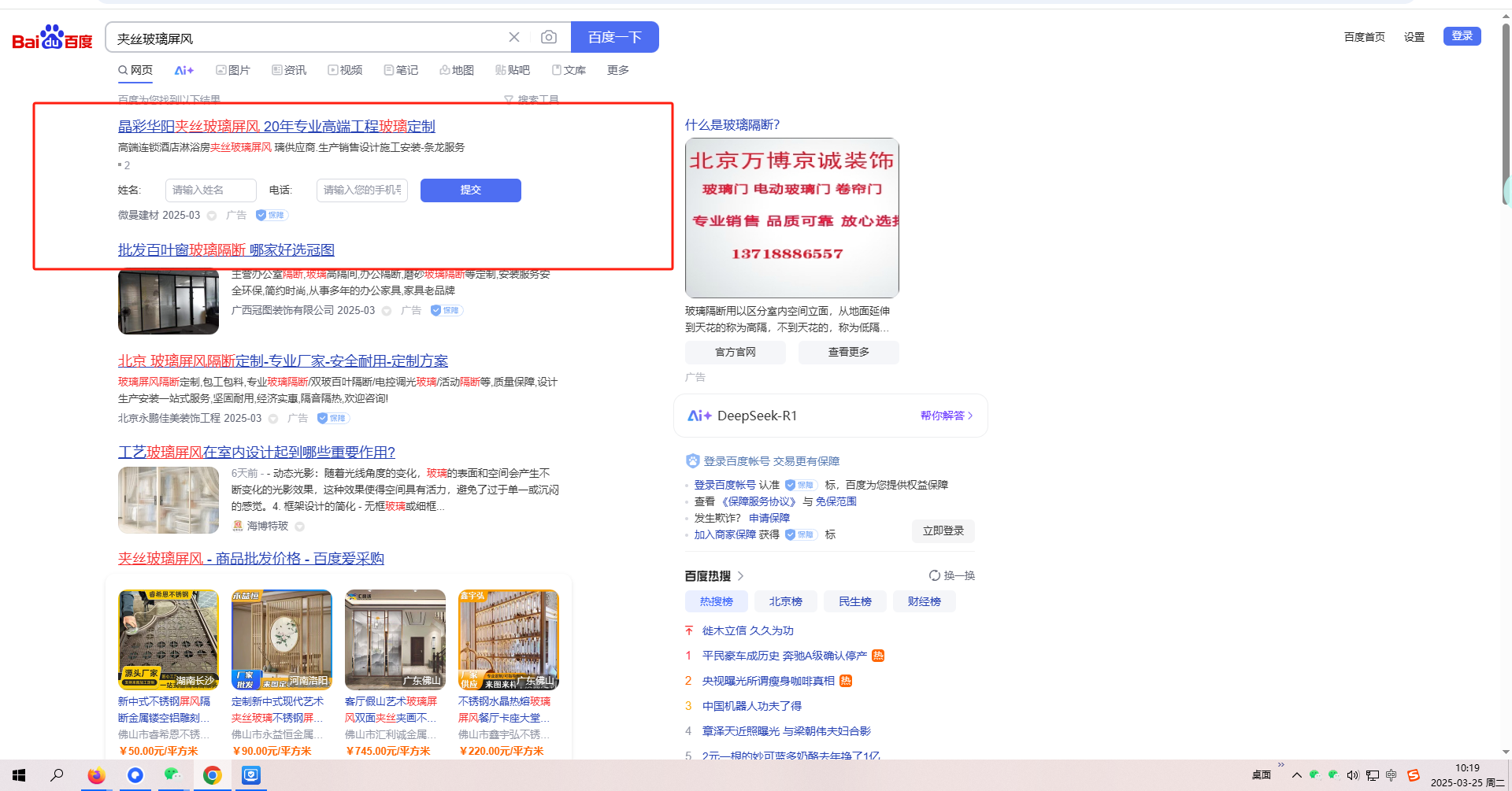Click the Baidu logo
Screen dimensions: 1512x791
tap(52, 38)
